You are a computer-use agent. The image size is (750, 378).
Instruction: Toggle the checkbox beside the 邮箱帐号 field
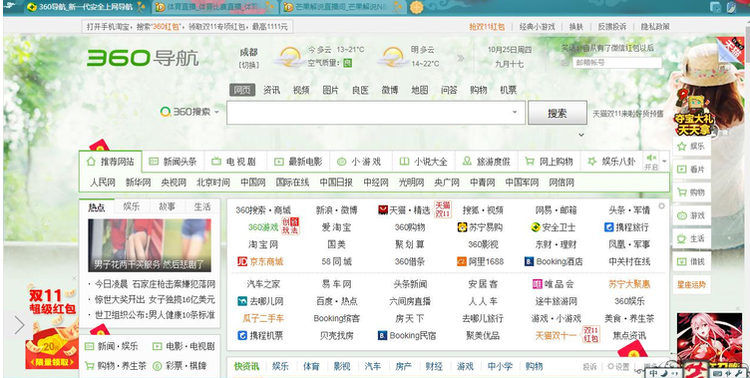point(565,63)
